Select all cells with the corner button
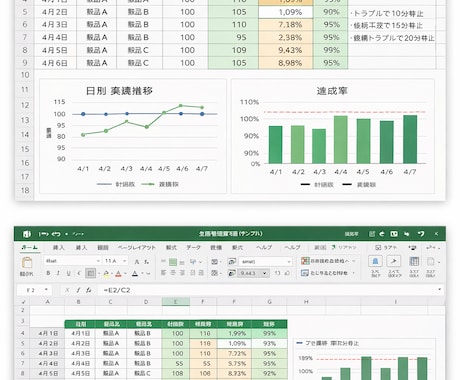Viewport: 460px width, 380px height. point(23,302)
